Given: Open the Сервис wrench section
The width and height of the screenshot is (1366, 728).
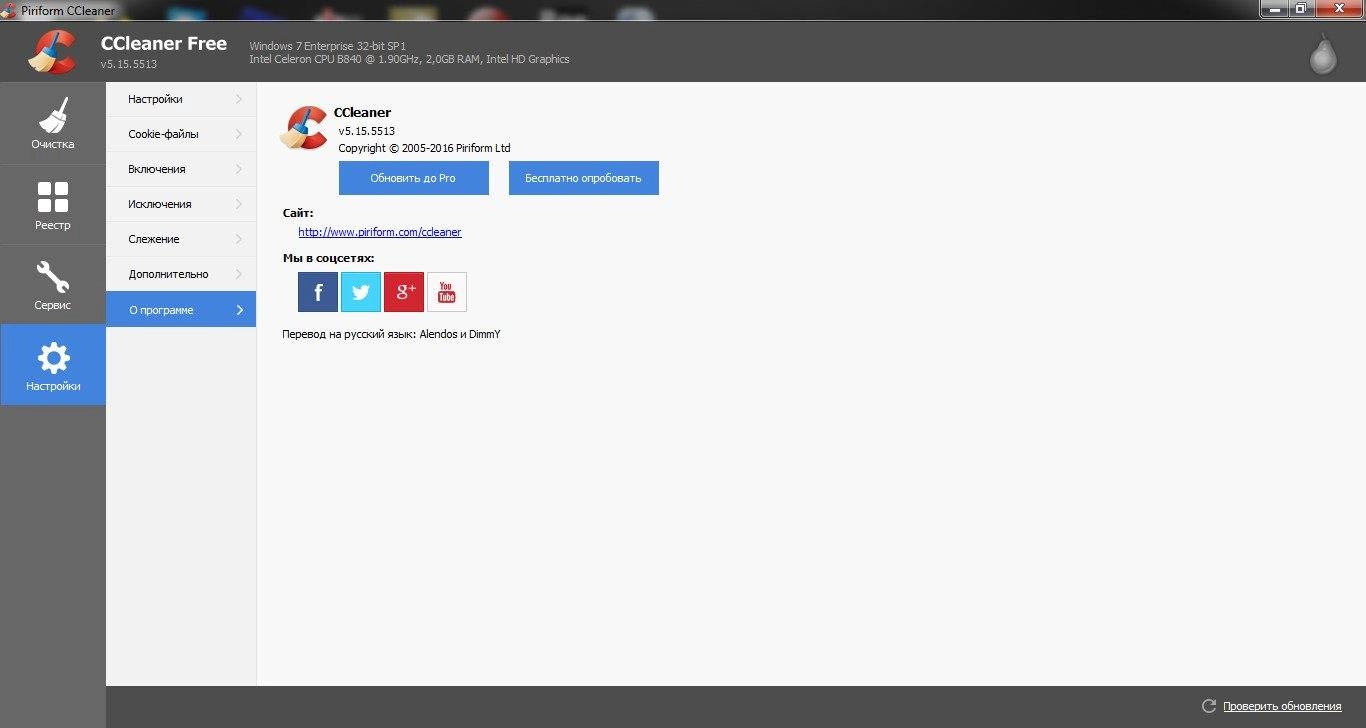Looking at the screenshot, I should 53,285.
